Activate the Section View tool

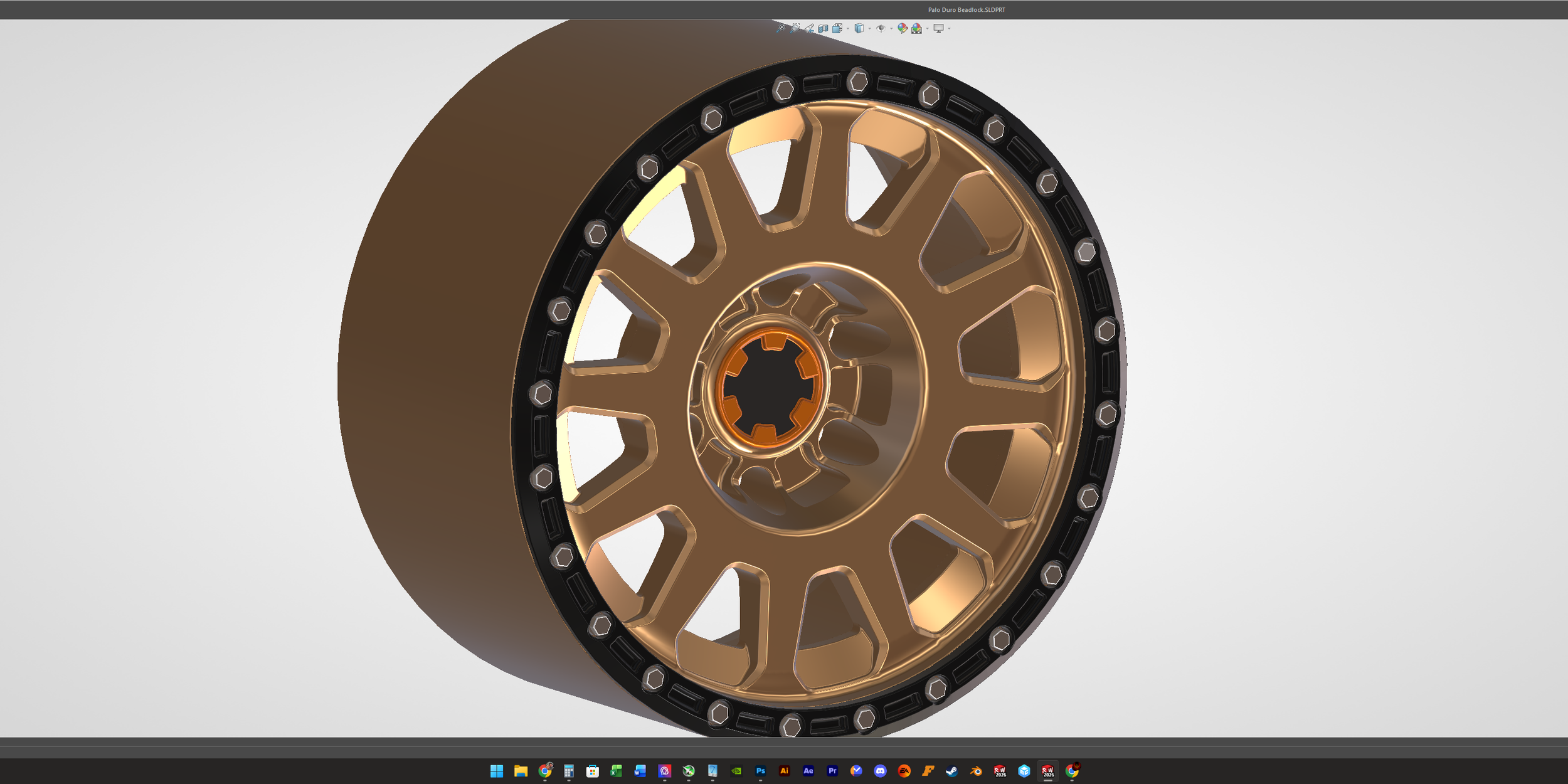tap(824, 28)
